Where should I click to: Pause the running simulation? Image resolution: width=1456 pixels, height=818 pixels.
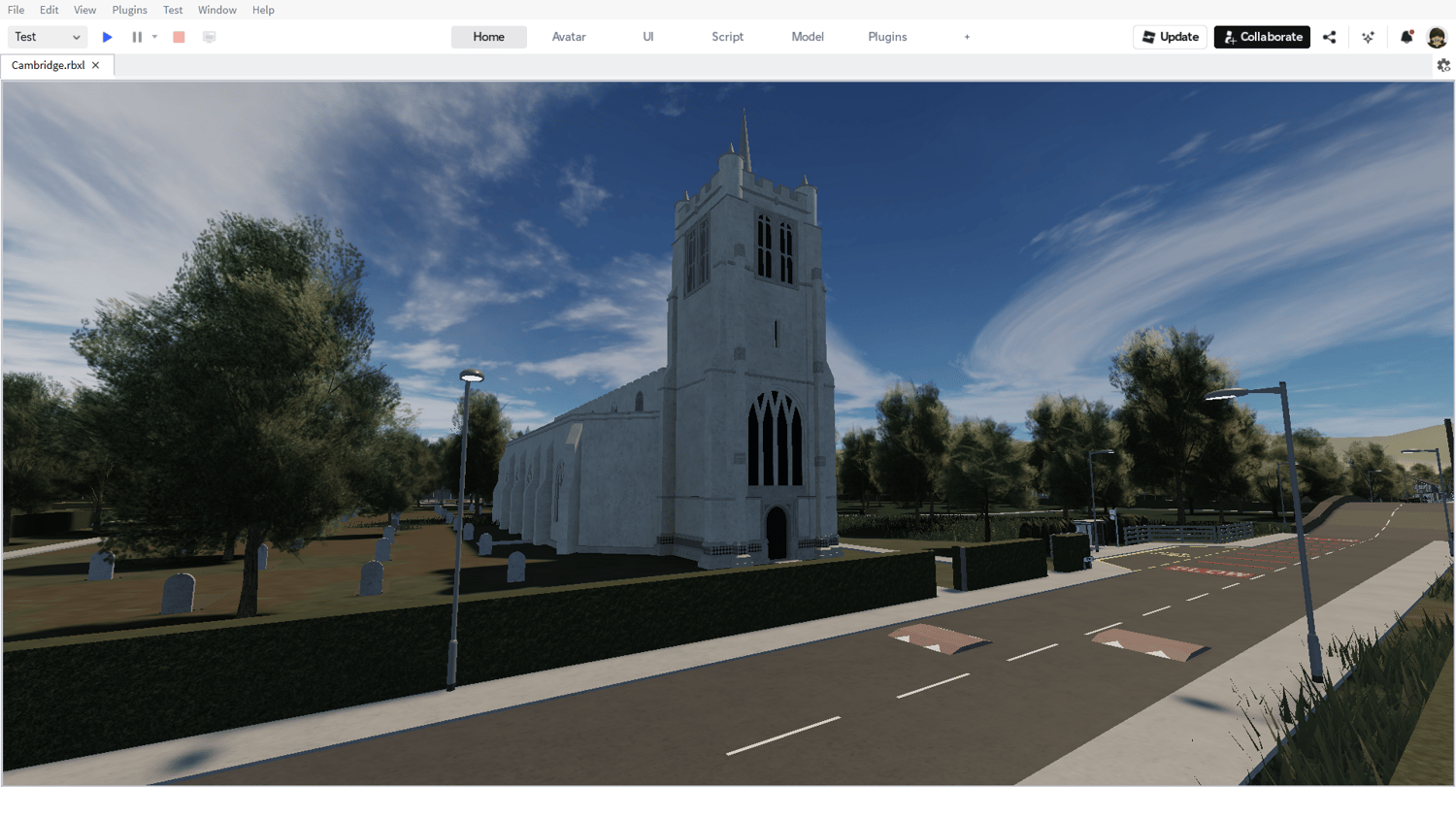[x=137, y=37]
